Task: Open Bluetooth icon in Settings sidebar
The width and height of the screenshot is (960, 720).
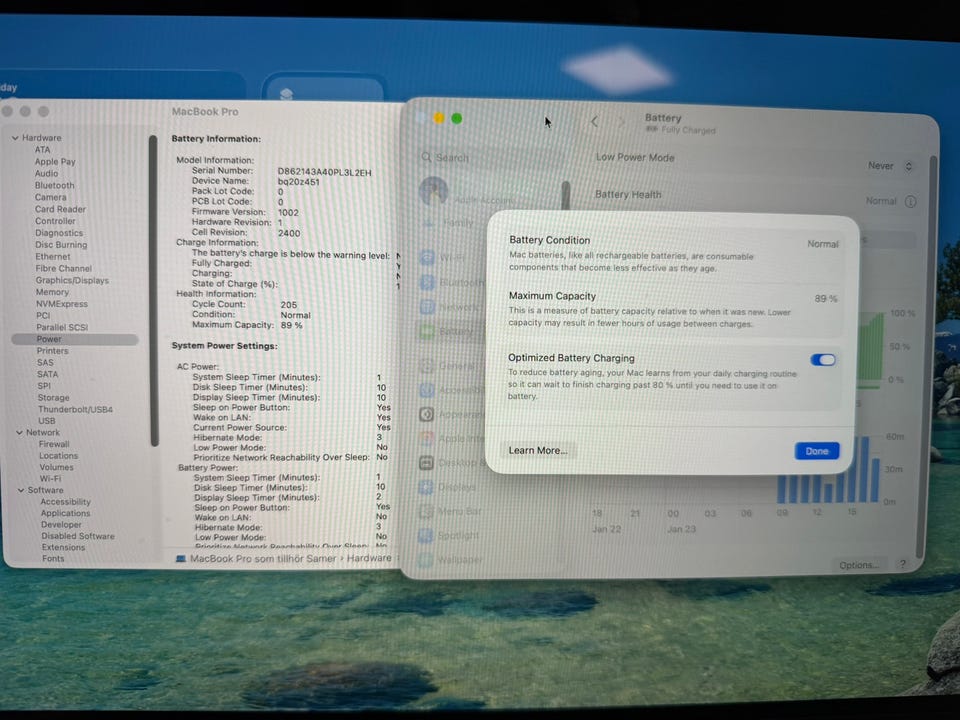Action: tap(427, 282)
